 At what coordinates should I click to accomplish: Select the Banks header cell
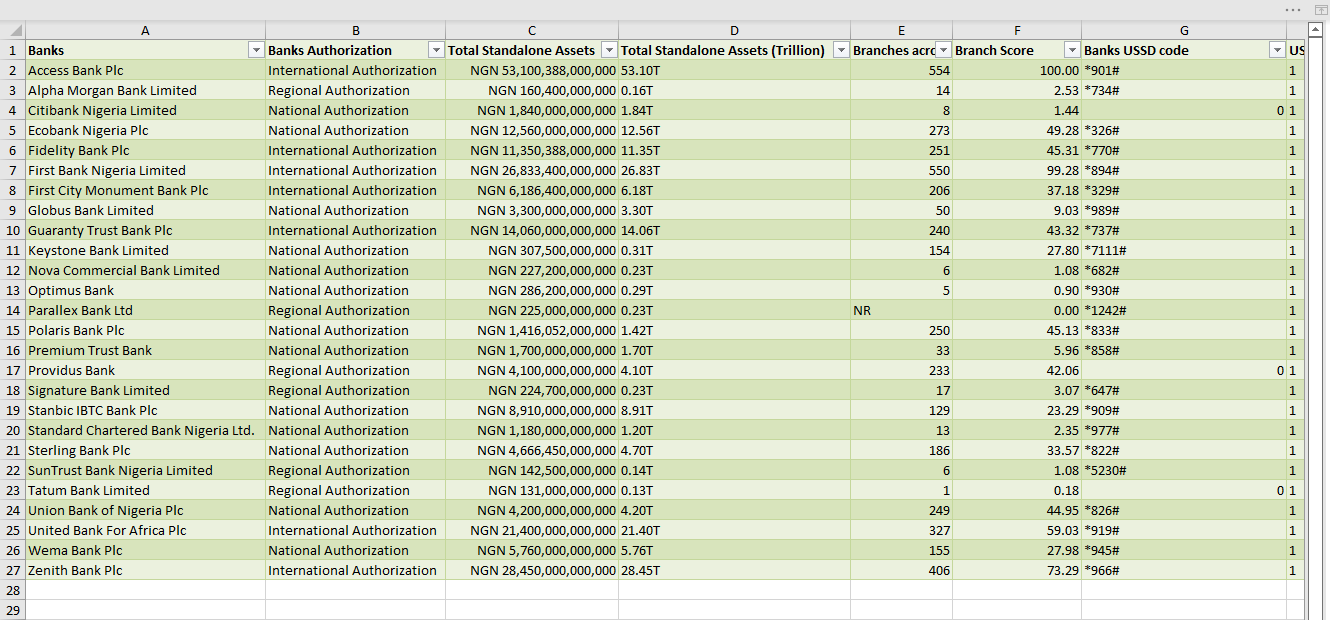click(145, 50)
